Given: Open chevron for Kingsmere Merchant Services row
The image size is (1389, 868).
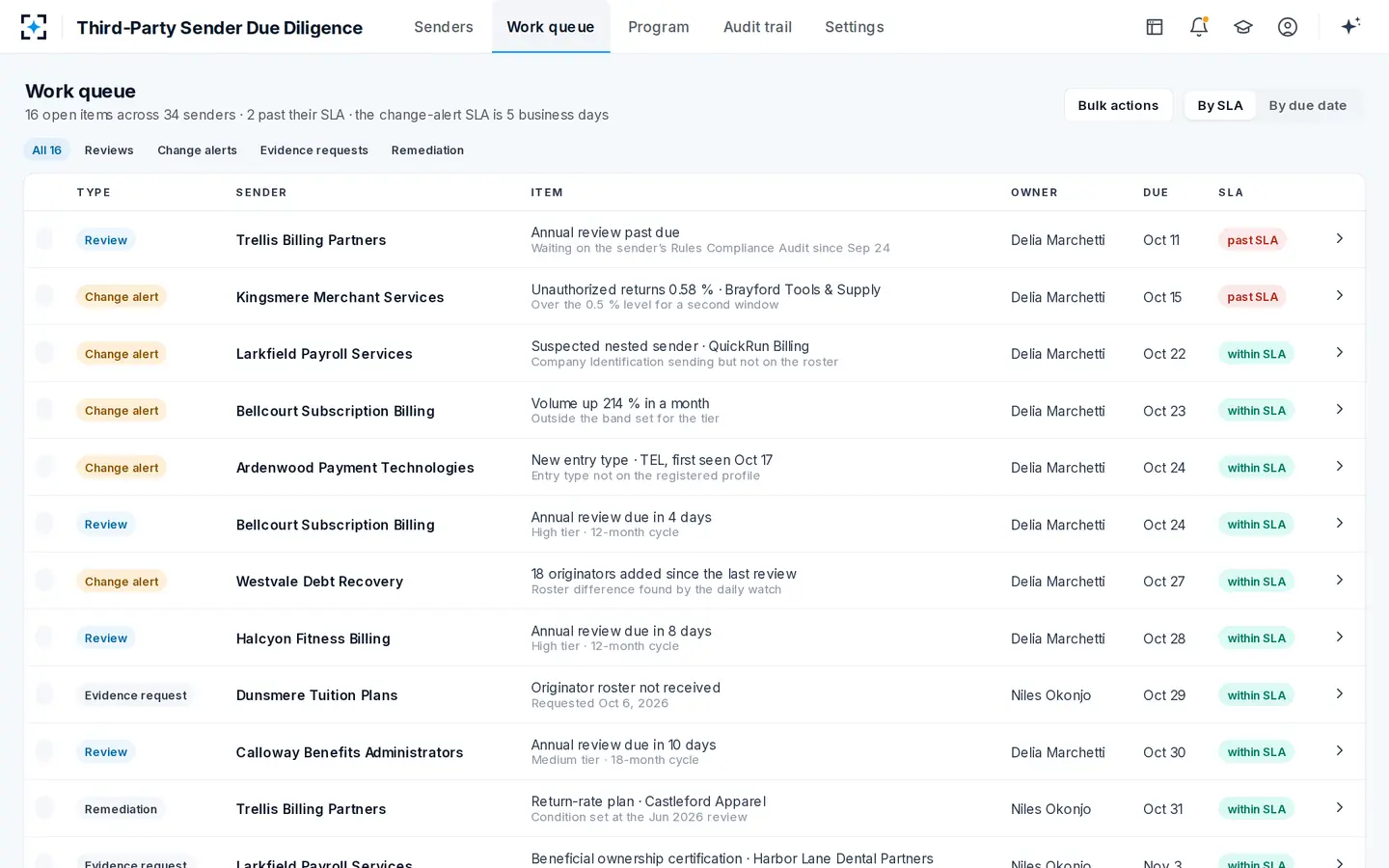Looking at the screenshot, I should point(1340,295).
